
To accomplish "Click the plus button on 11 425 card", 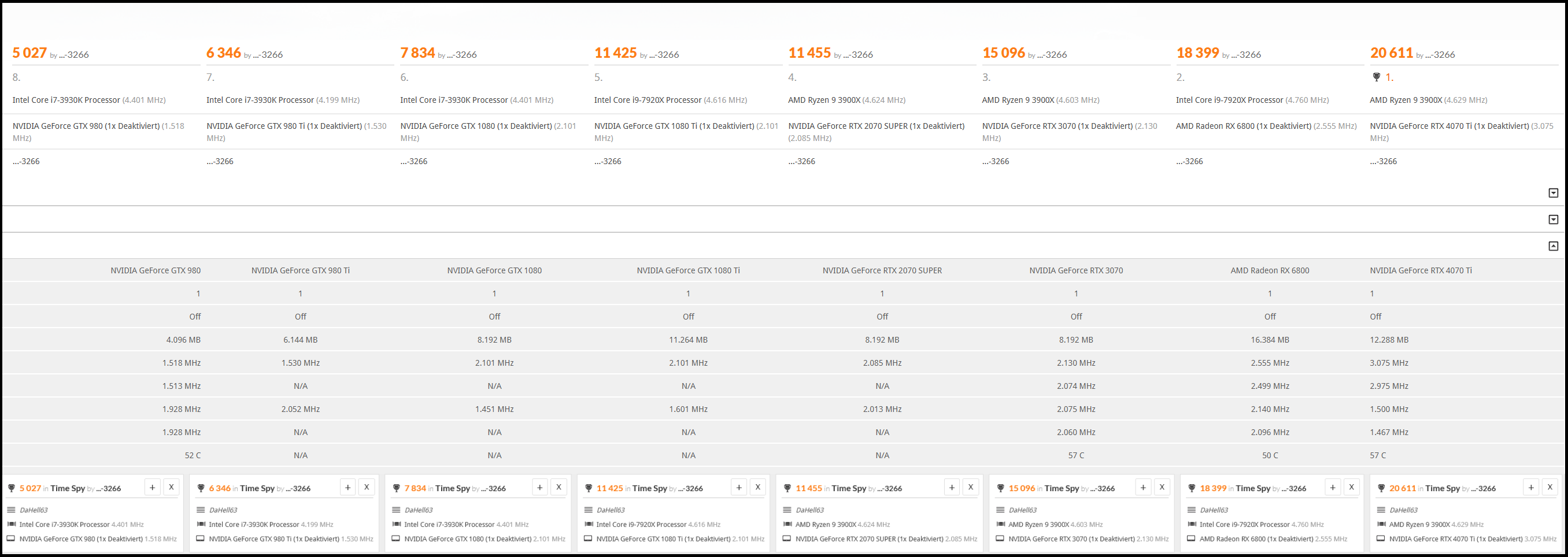I will pos(738,487).
